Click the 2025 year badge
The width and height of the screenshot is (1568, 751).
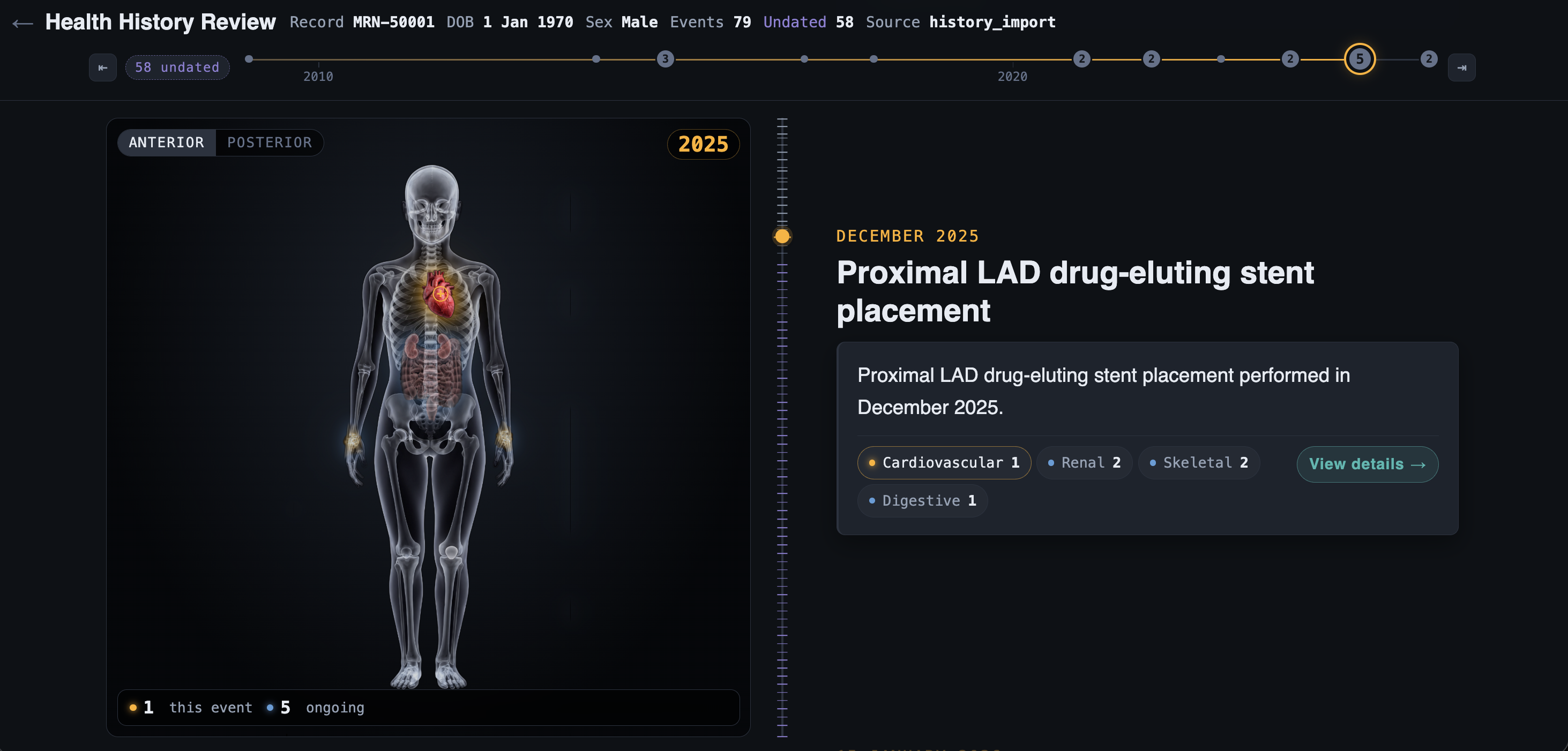[703, 144]
